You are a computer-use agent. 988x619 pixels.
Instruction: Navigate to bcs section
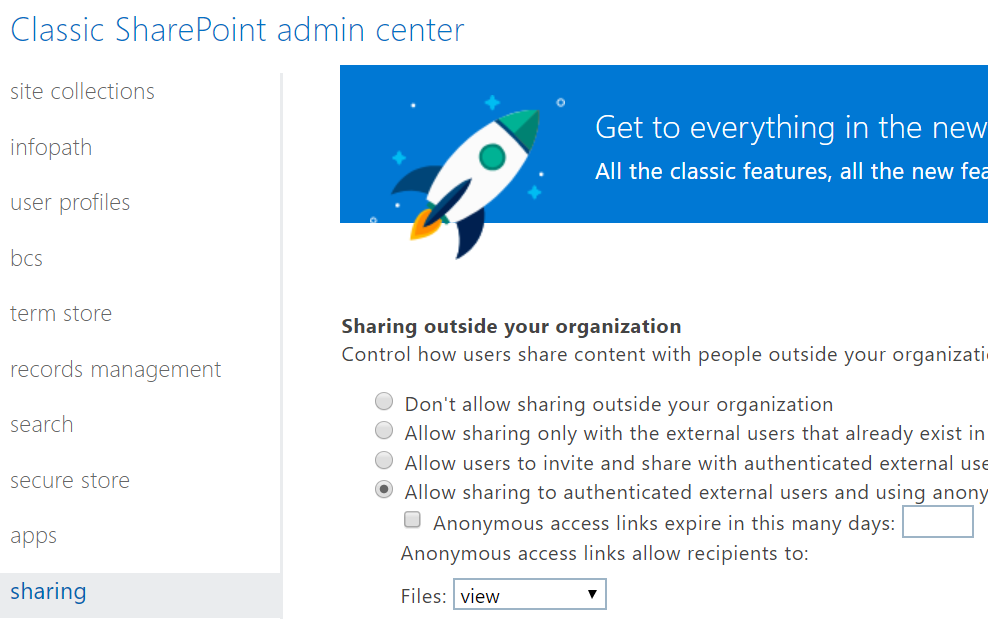click(x=27, y=259)
